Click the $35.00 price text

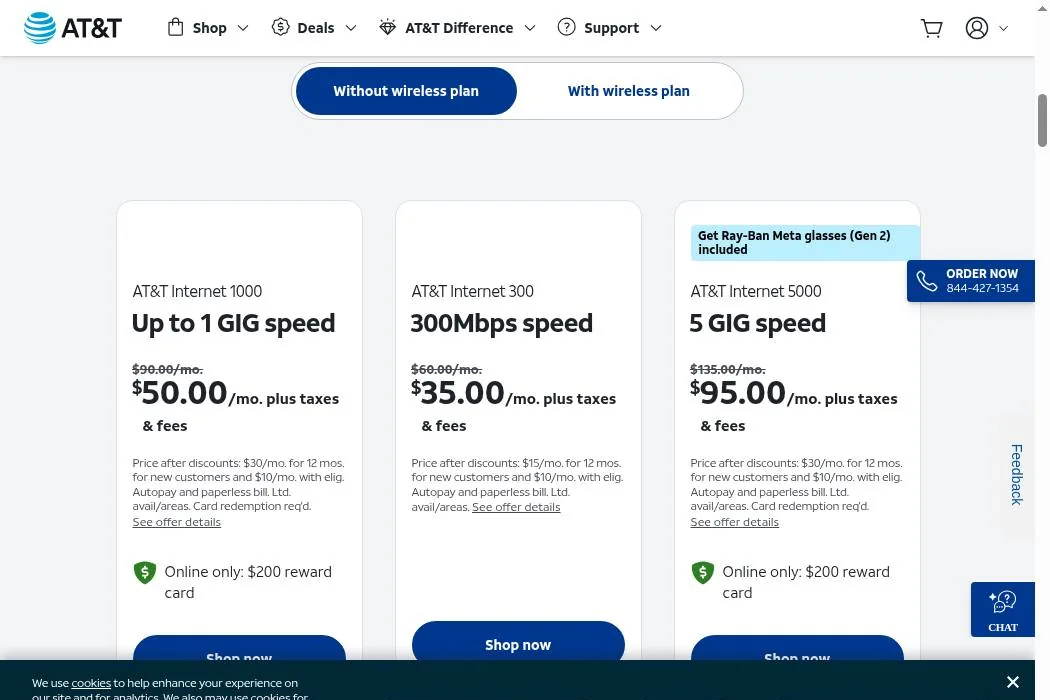457,393
